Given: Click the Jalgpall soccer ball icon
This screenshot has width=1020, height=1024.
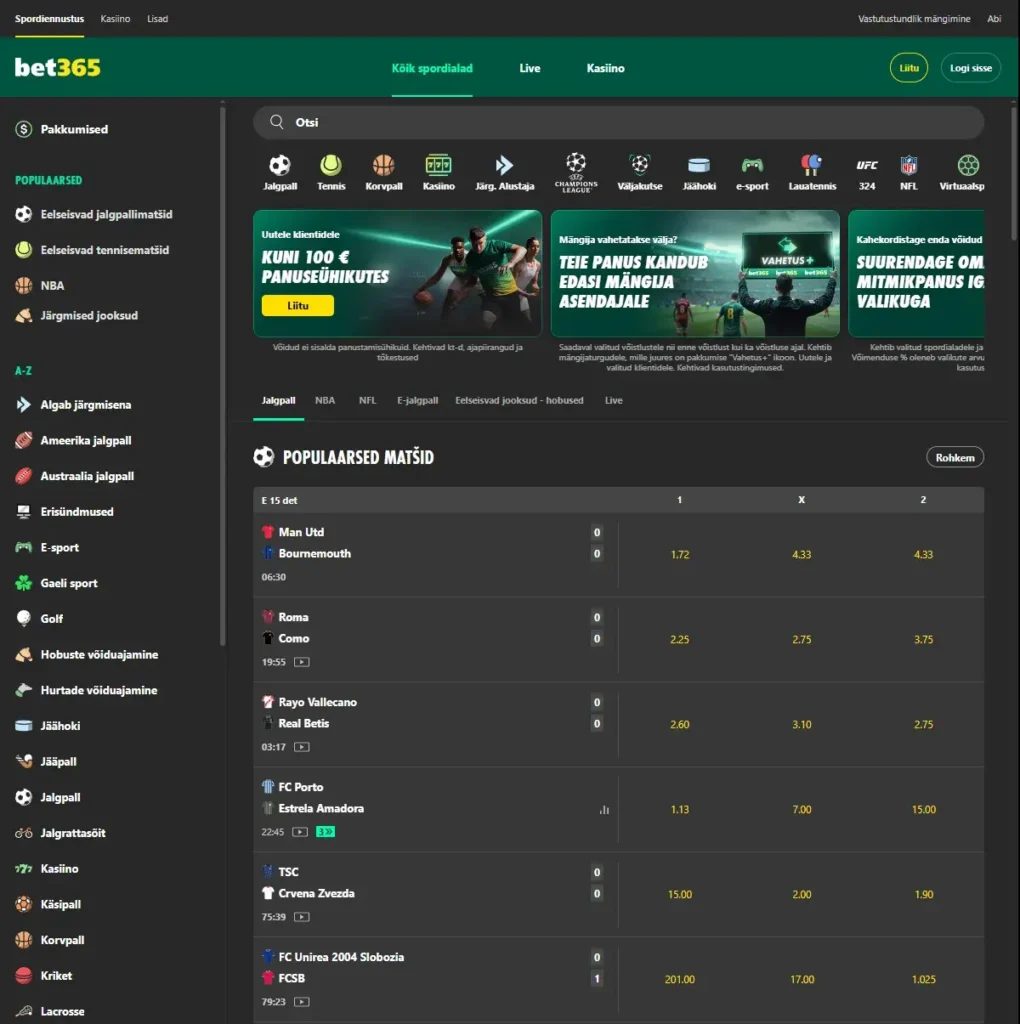Looking at the screenshot, I should click(279, 166).
